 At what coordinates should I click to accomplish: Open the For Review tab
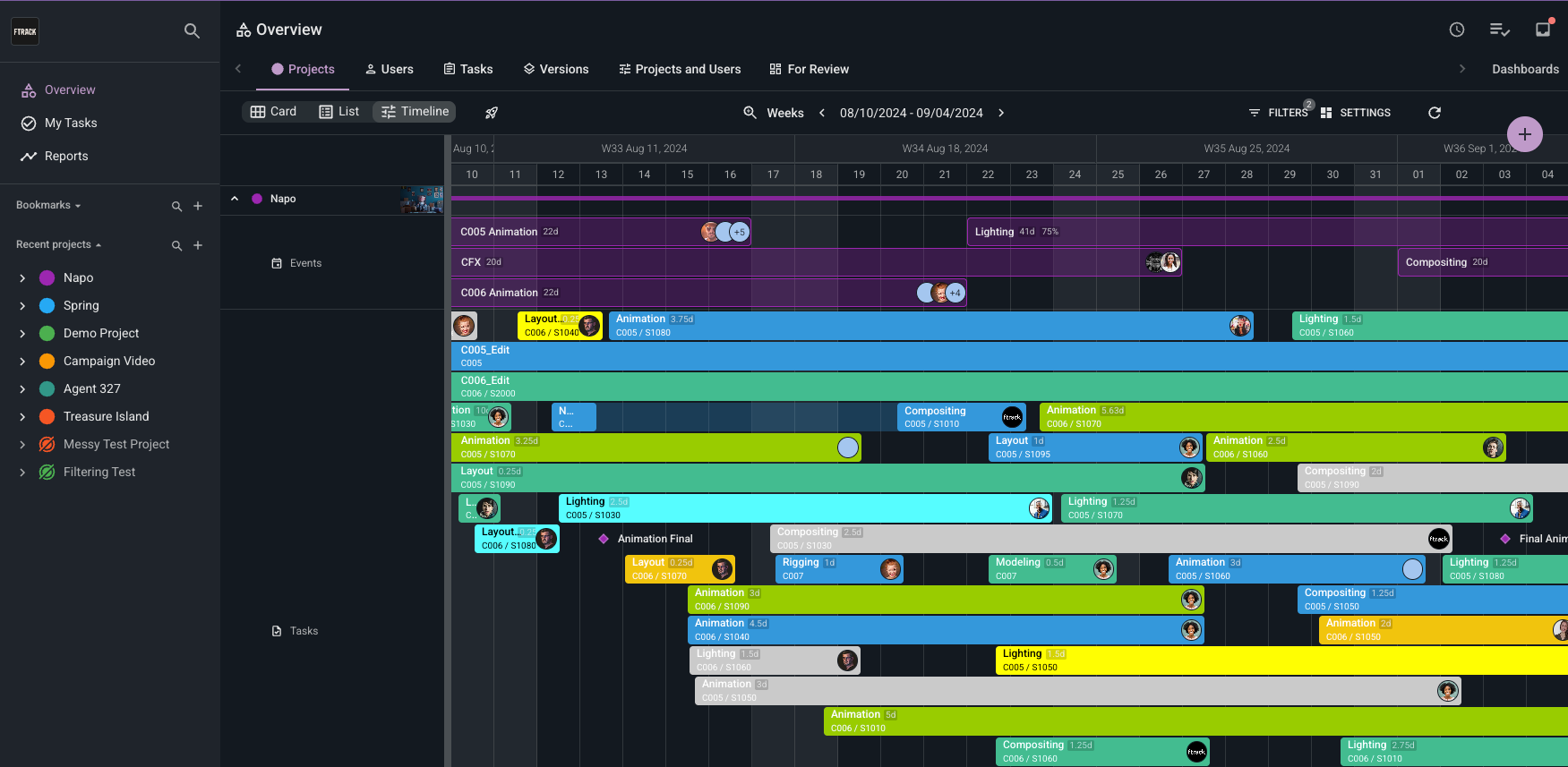810,69
